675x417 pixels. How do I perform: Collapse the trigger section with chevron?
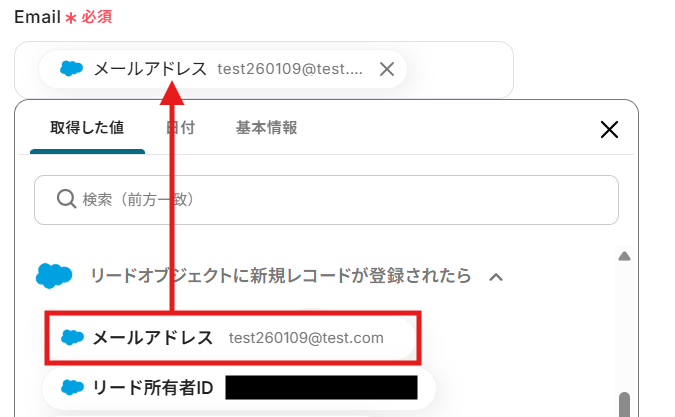(x=496, y=277)
